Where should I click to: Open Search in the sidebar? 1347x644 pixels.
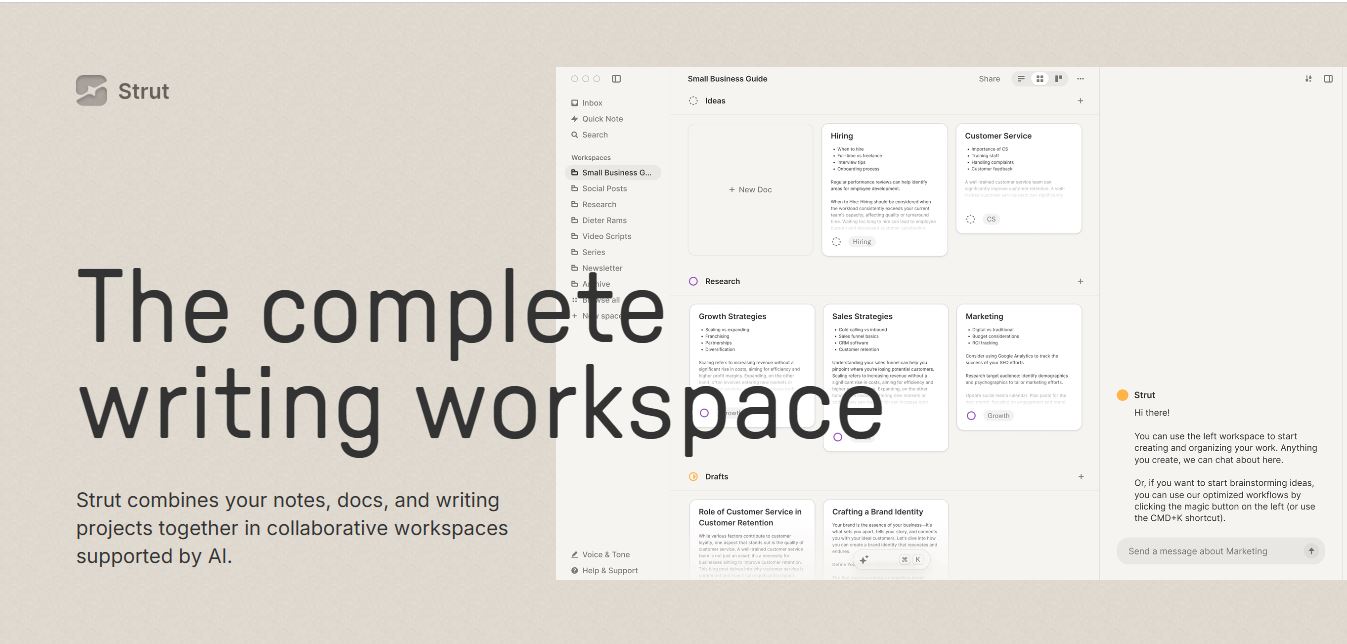[x=594, y=135]
